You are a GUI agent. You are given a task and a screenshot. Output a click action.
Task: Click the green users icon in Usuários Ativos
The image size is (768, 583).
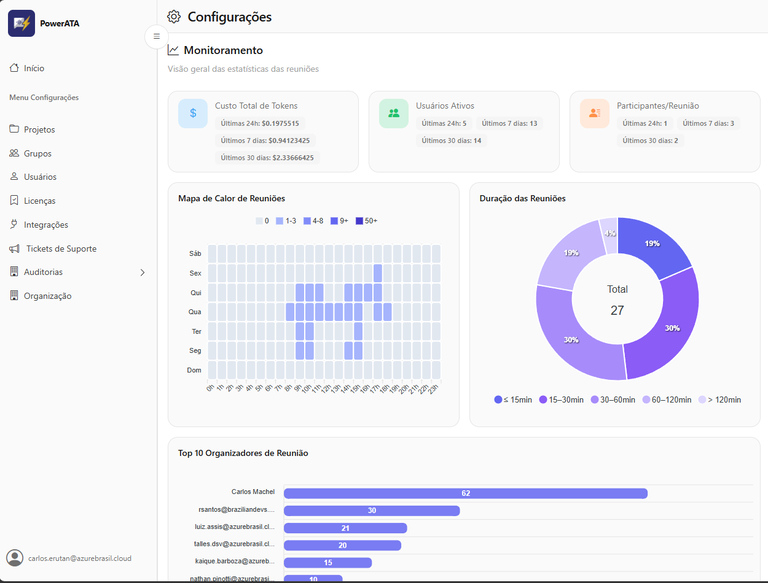pyautogui.click(x=394, y=113)
